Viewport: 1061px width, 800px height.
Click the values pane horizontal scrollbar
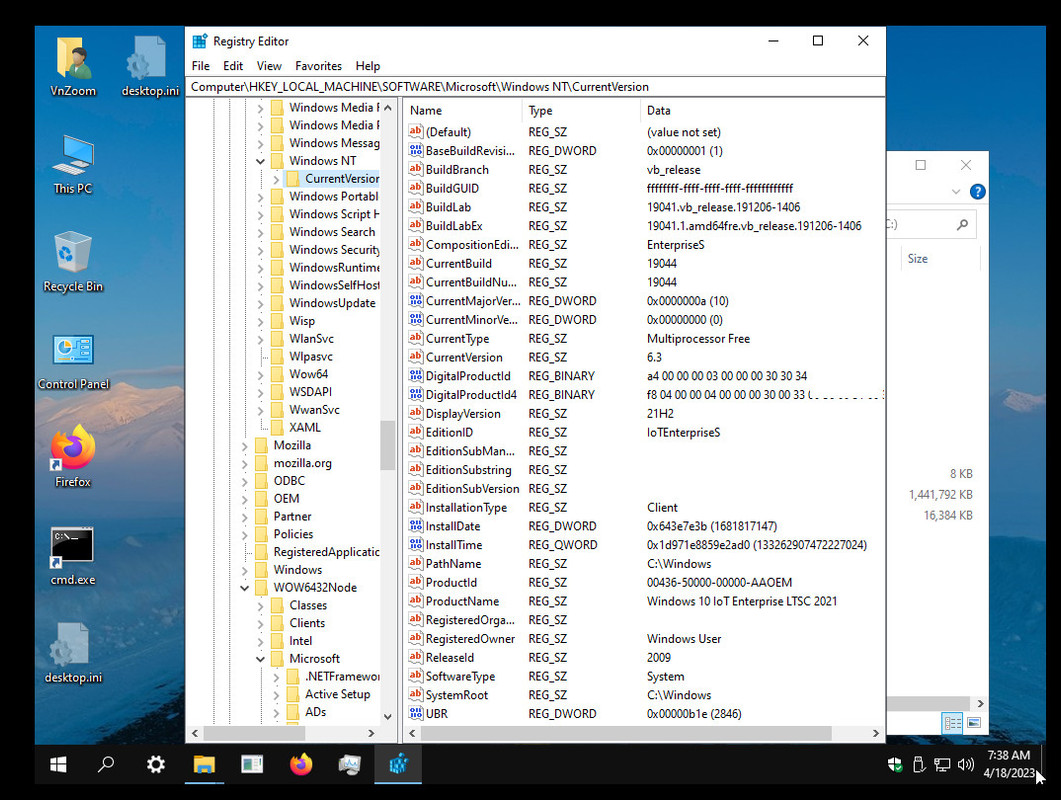[x=625, y=733]
